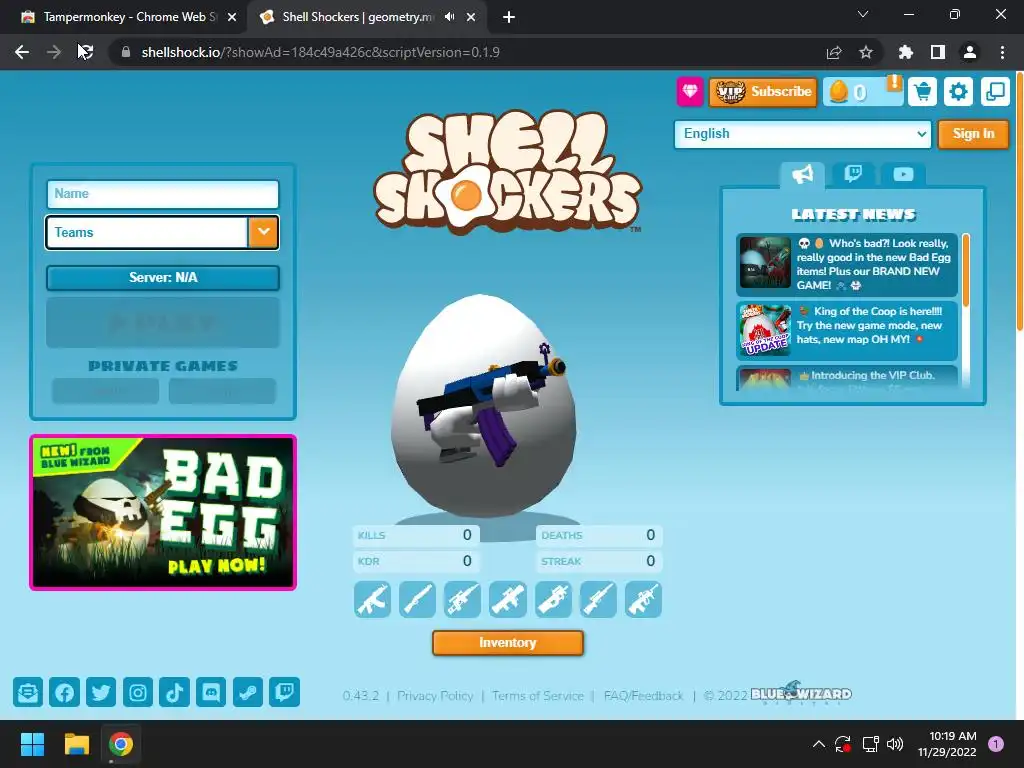Click the Chrome taskbar icon
1024x768 pixels.
(121, 744)
